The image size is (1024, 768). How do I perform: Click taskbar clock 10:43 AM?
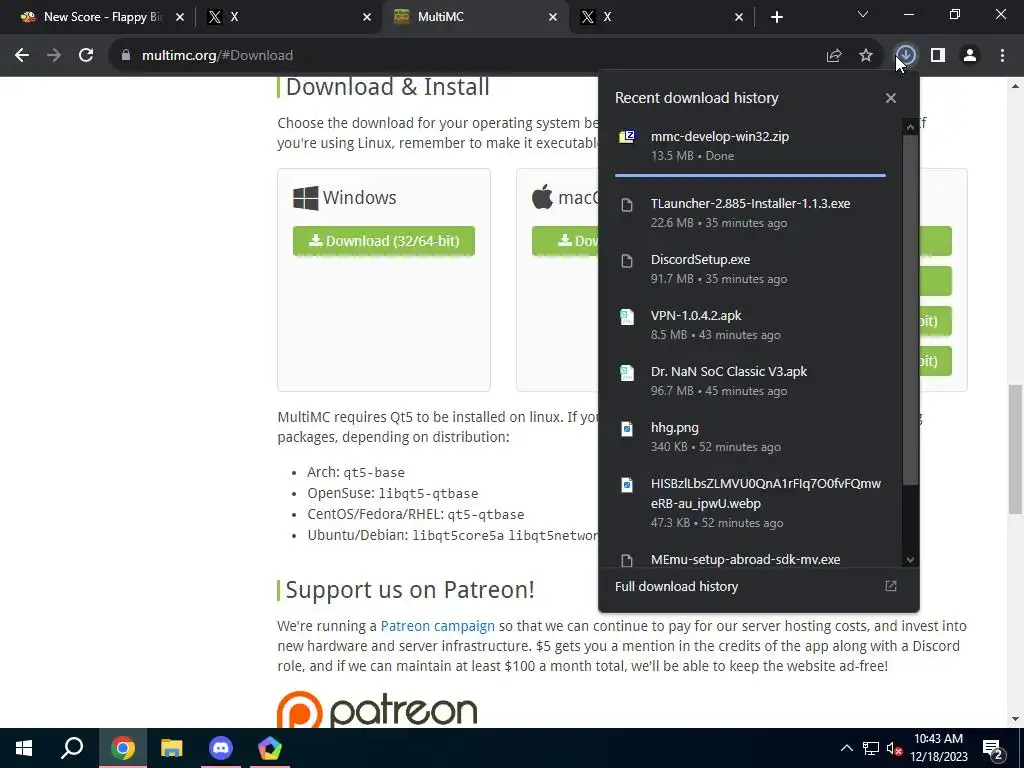click(938, 739)
